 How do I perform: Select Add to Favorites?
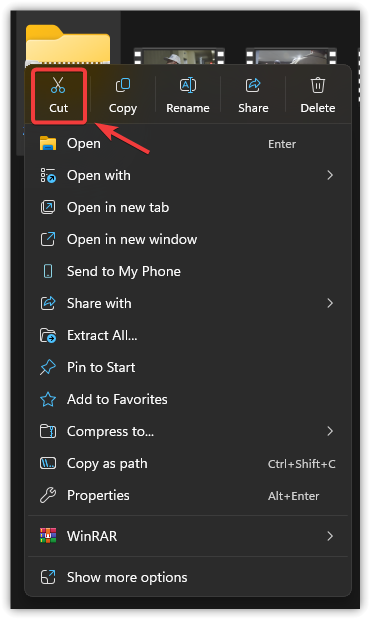coord(188,399)
